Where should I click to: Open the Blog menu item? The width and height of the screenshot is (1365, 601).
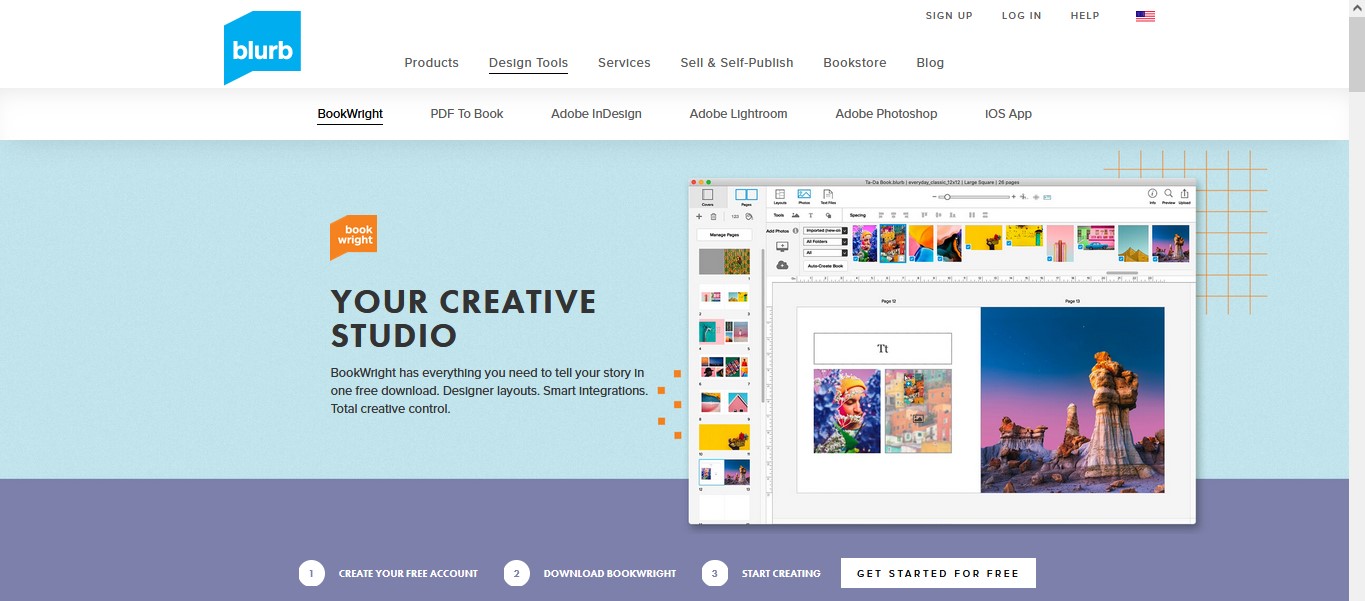click(x=930, y=62)
